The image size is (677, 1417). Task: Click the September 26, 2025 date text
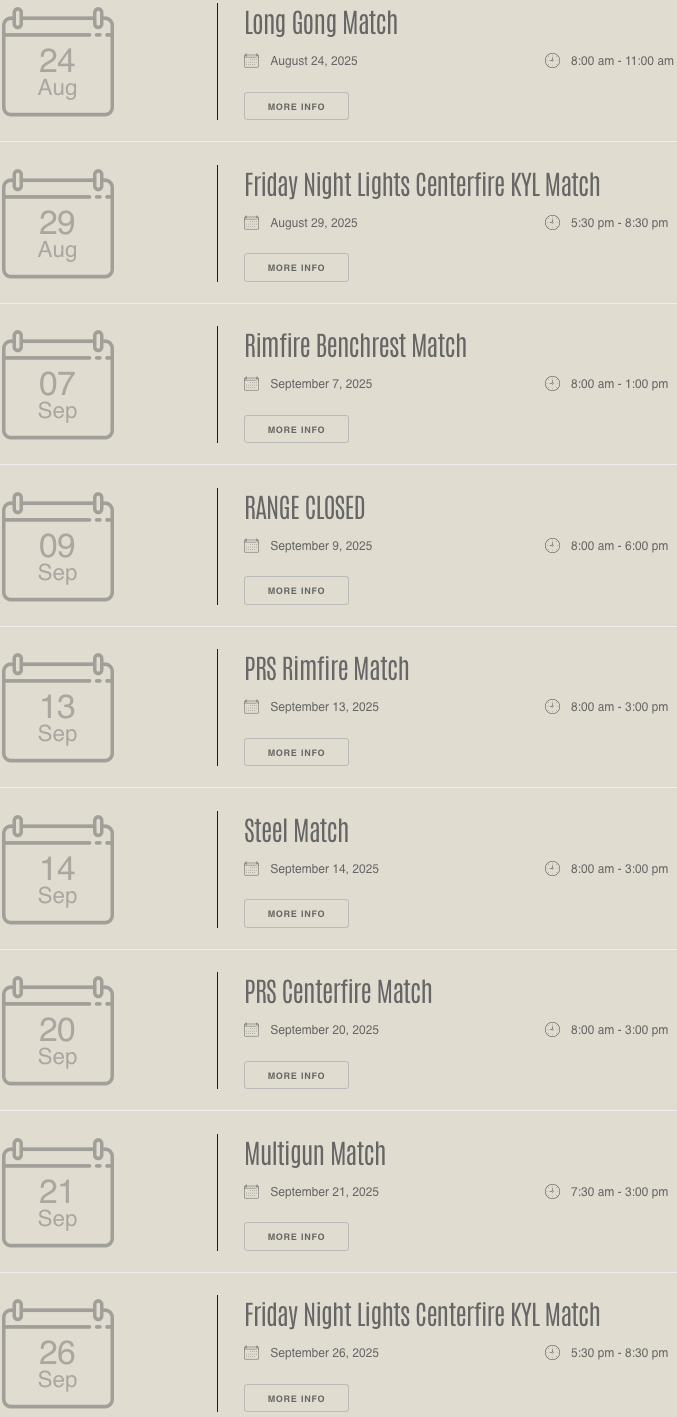click(x=324, y=1353)
